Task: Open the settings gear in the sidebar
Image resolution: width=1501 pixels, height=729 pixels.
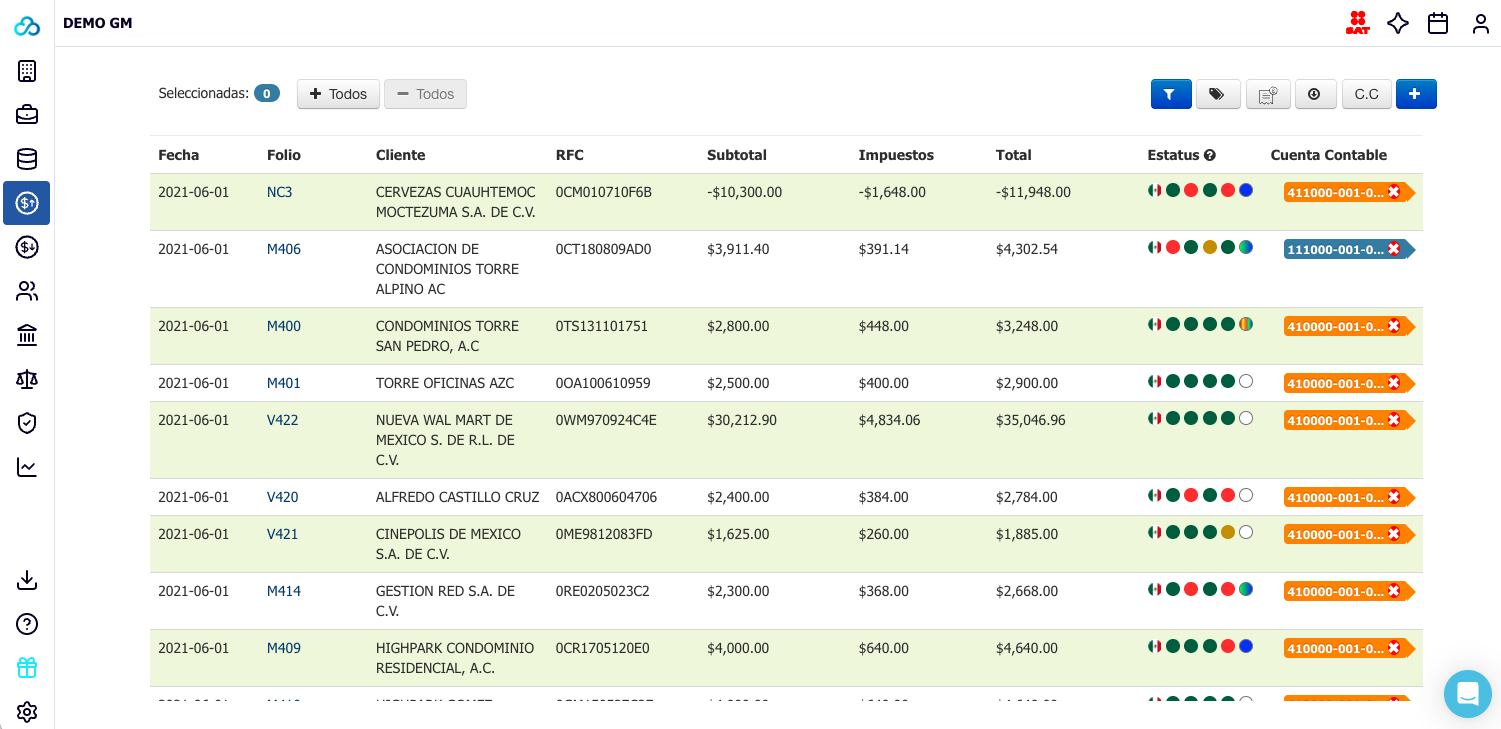Action: [x=27, y=712]
